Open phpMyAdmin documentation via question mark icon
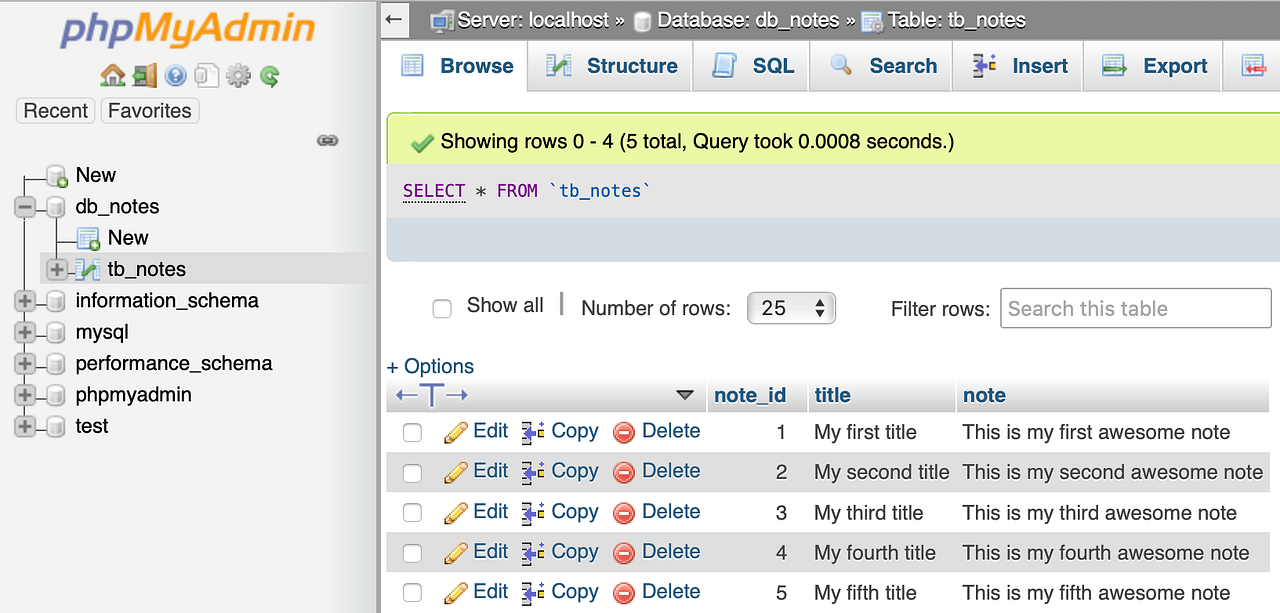Image resolution: width=1280 pixels, height=613 pixels. [176, 76]
